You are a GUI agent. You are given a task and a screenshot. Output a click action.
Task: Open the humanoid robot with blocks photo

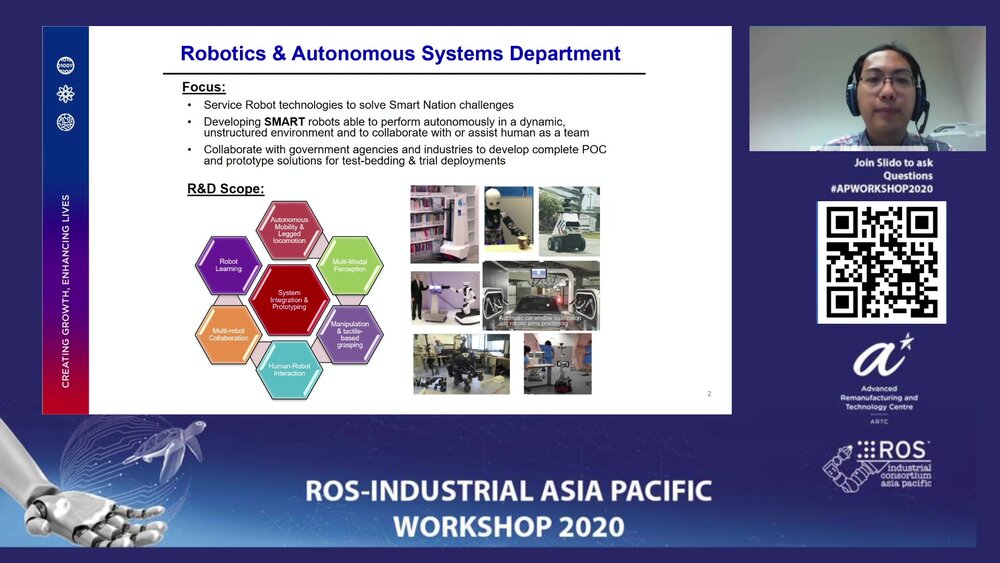pos(508,220)
